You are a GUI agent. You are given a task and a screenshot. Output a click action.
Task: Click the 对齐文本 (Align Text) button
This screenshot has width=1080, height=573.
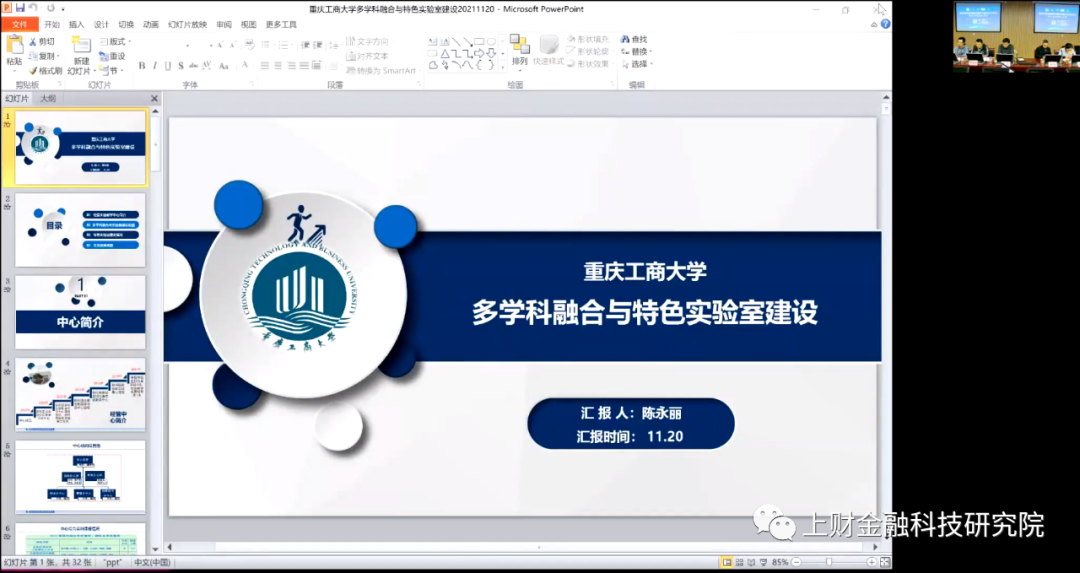click(368, 56)
